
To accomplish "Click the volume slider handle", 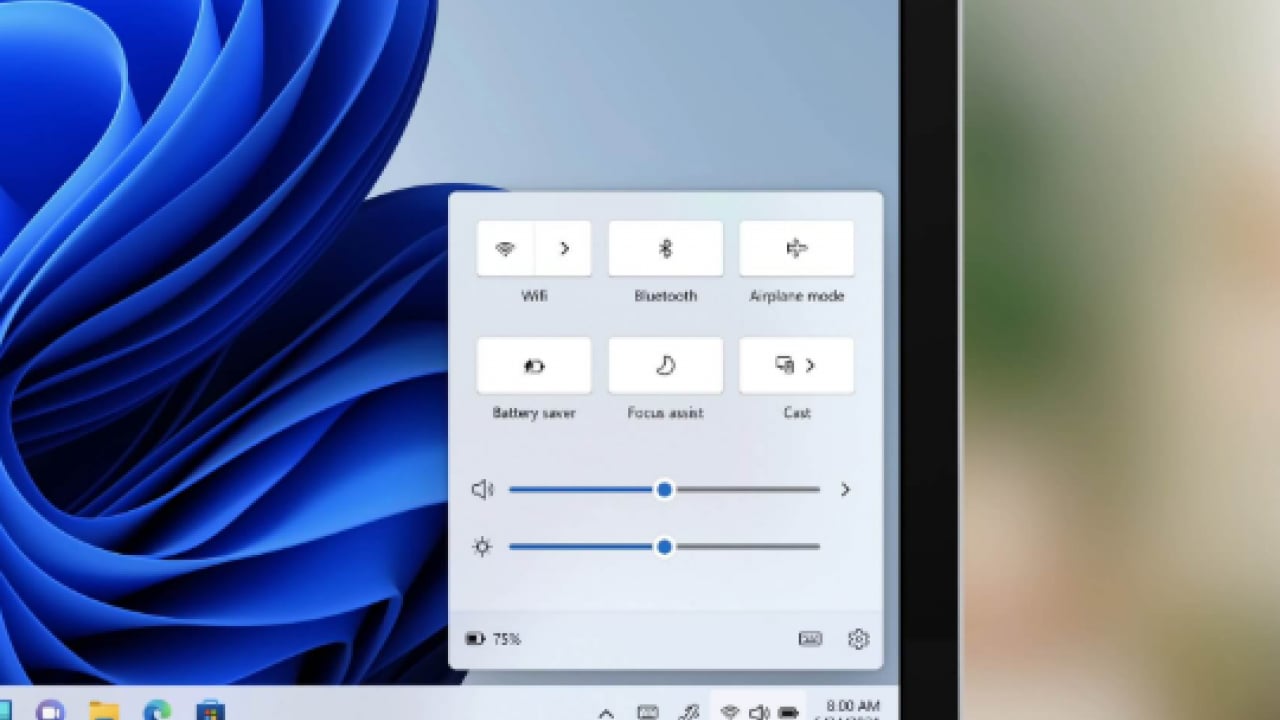I will (x=665, y=489).
